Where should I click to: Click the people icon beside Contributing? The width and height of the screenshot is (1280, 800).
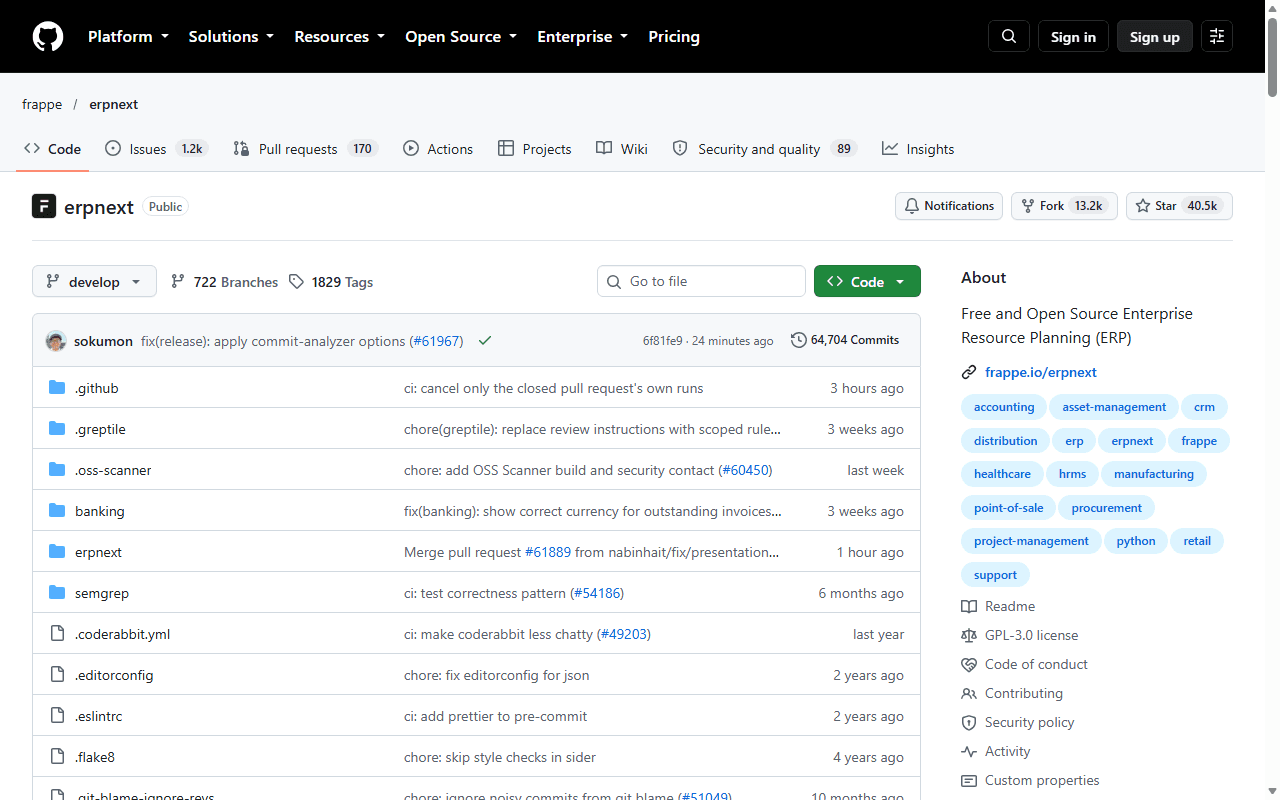[x=969, y=693]
